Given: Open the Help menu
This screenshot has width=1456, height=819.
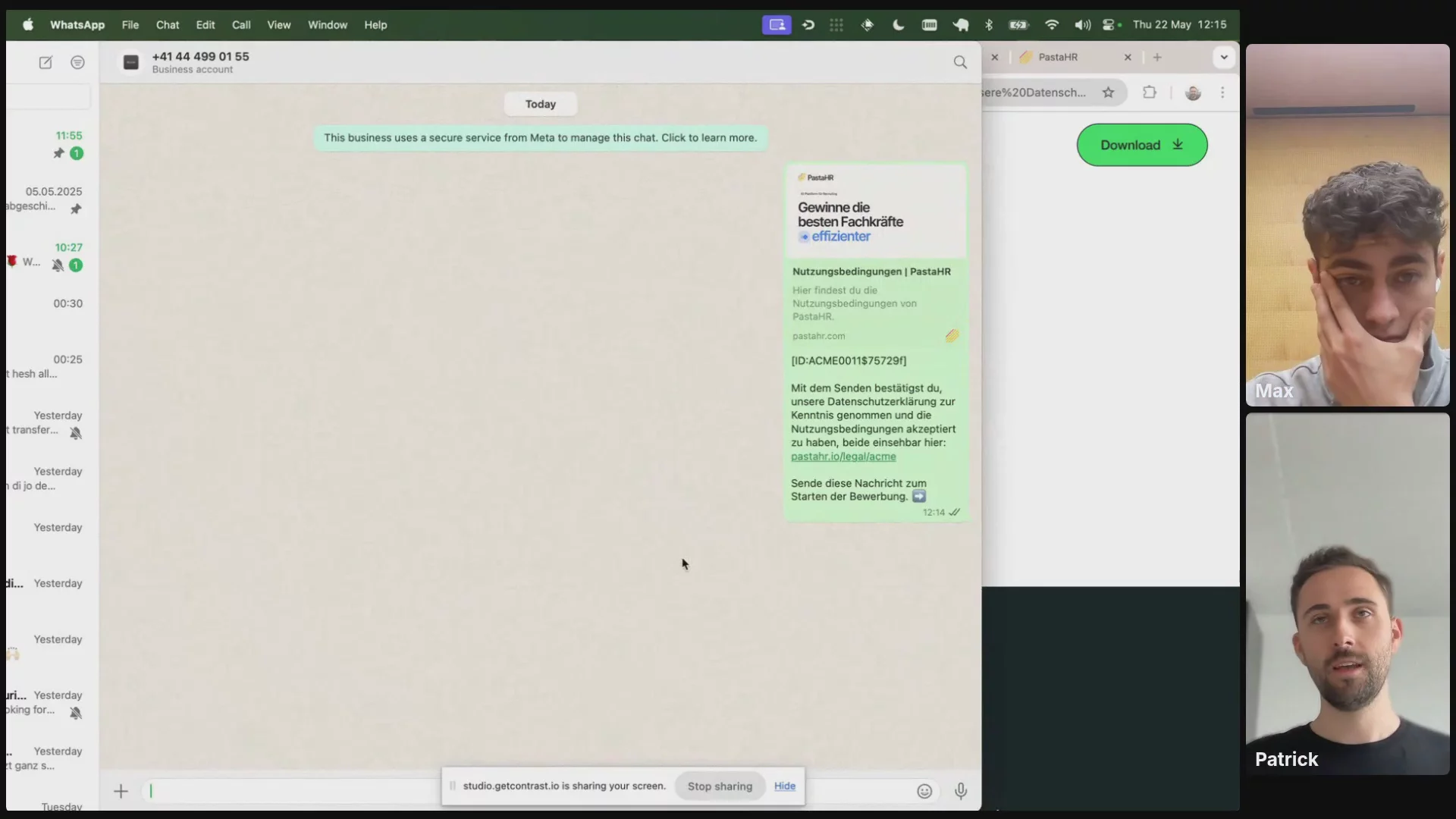Looking at the screenshot, I should (x=375, y=24).
